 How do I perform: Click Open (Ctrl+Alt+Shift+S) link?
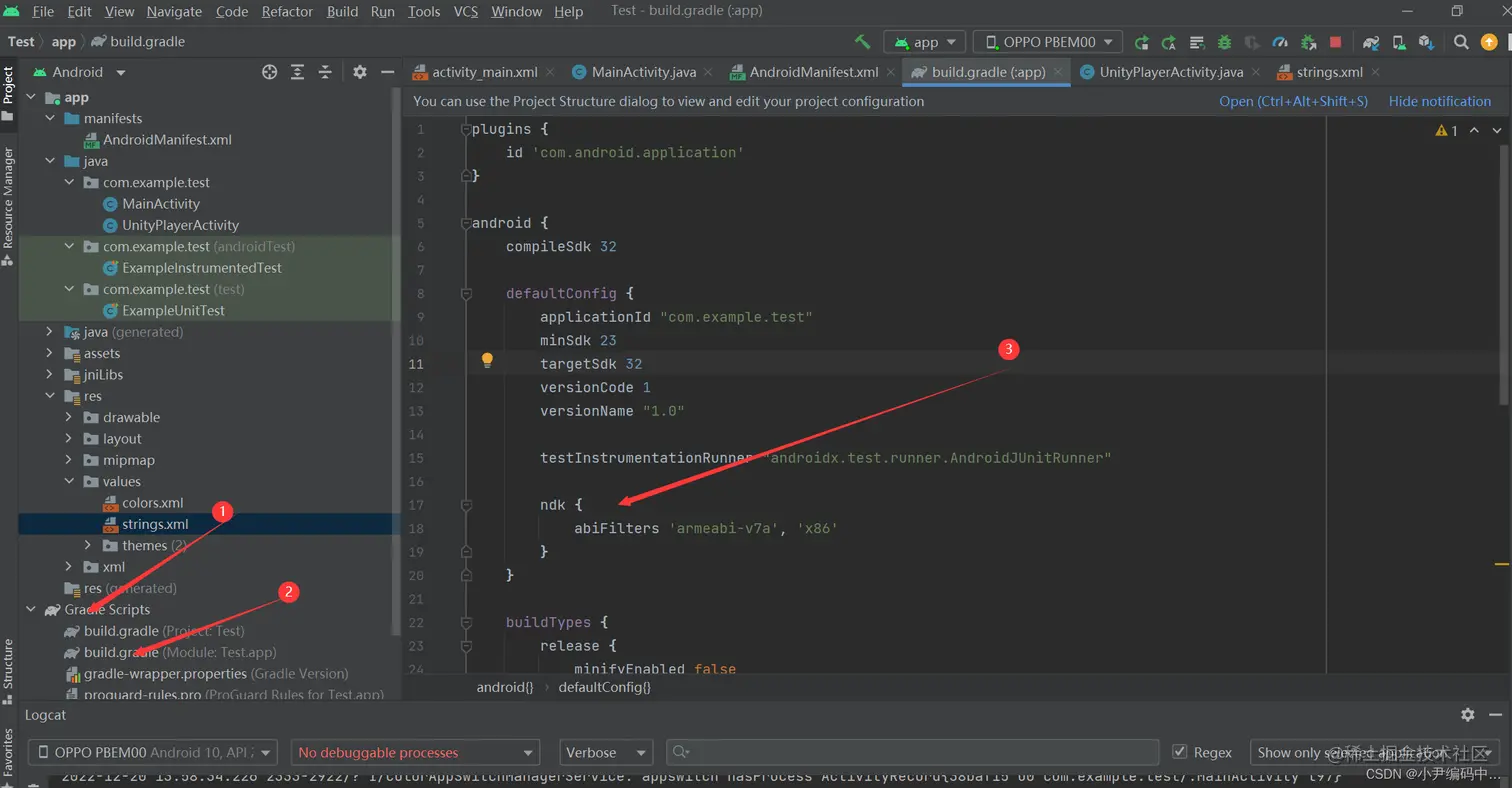[x=1293, y=101]
